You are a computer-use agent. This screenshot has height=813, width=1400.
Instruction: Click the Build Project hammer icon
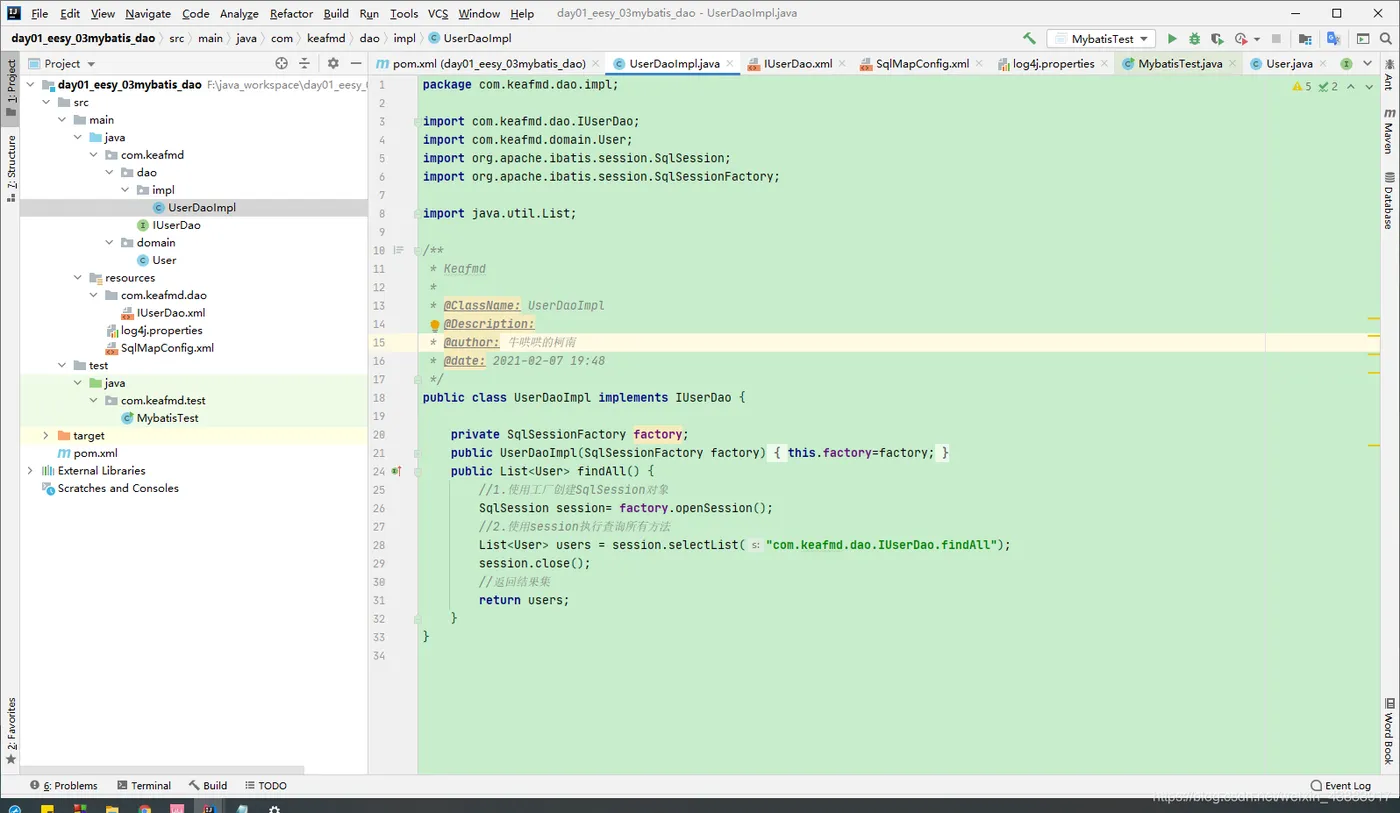click(1029, 39)
